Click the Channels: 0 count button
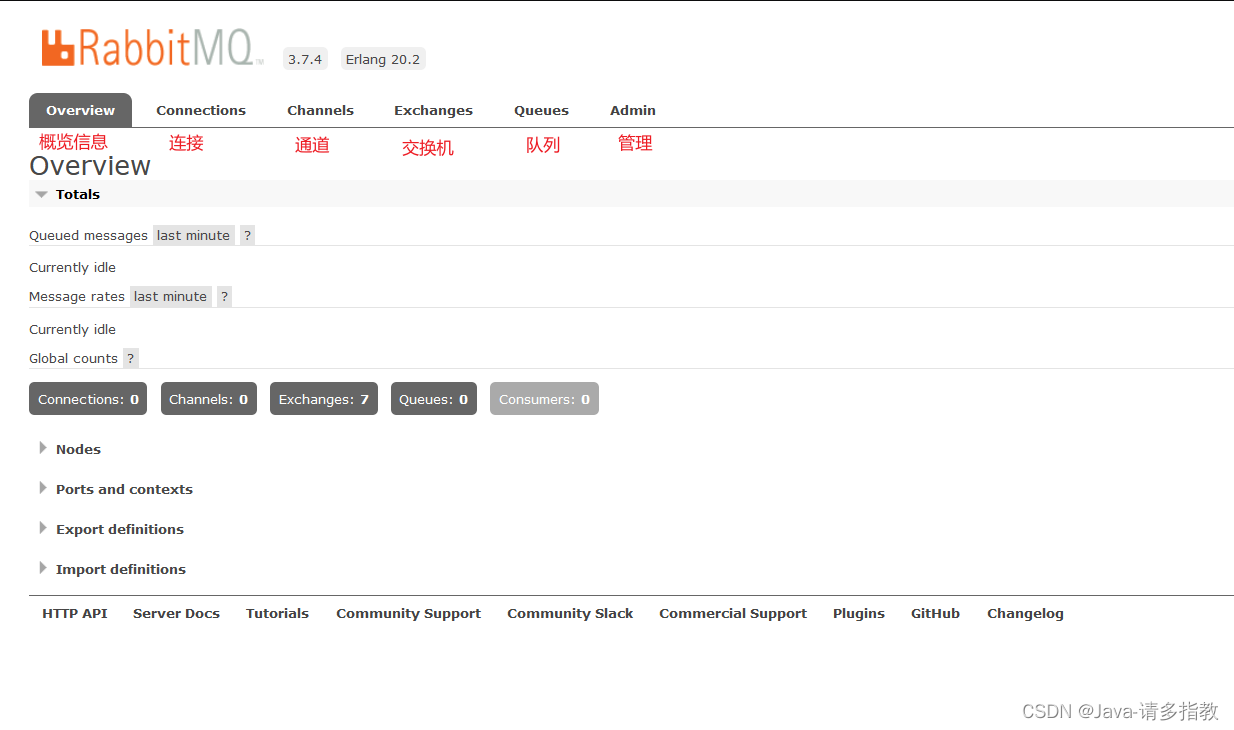This screenshot has height=730, width=1234. tap(208, 399)
